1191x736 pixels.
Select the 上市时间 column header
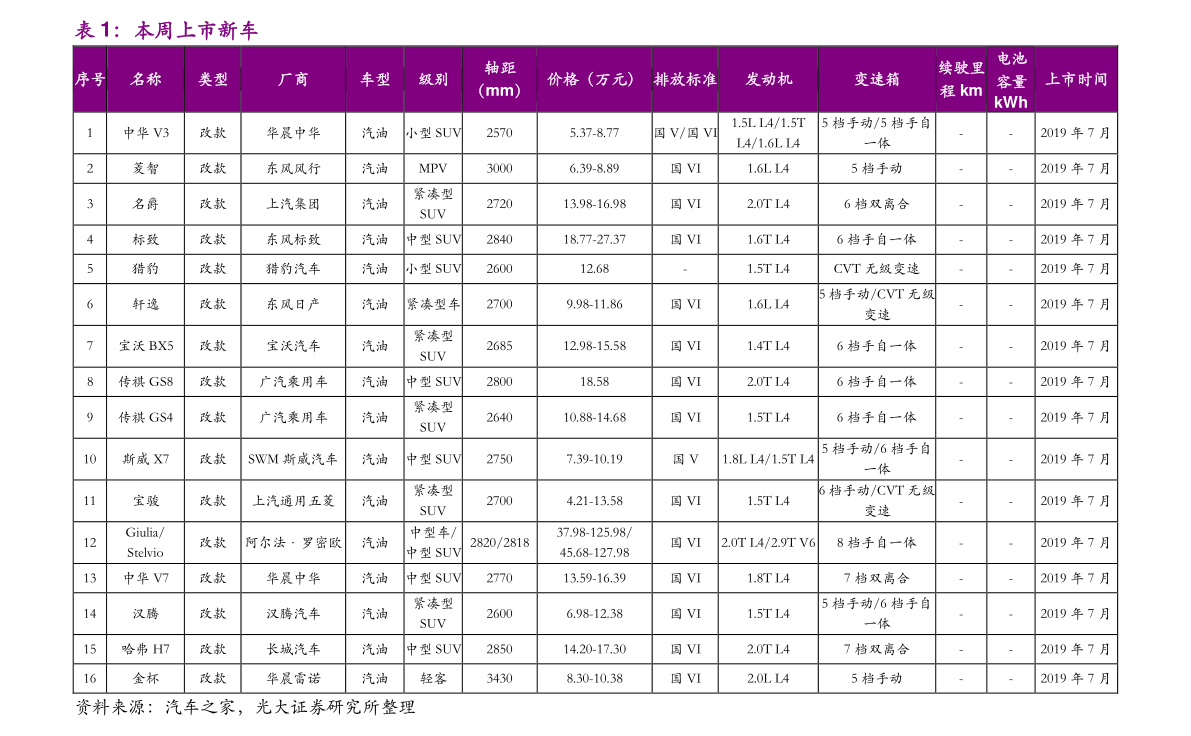point(1076,79)
